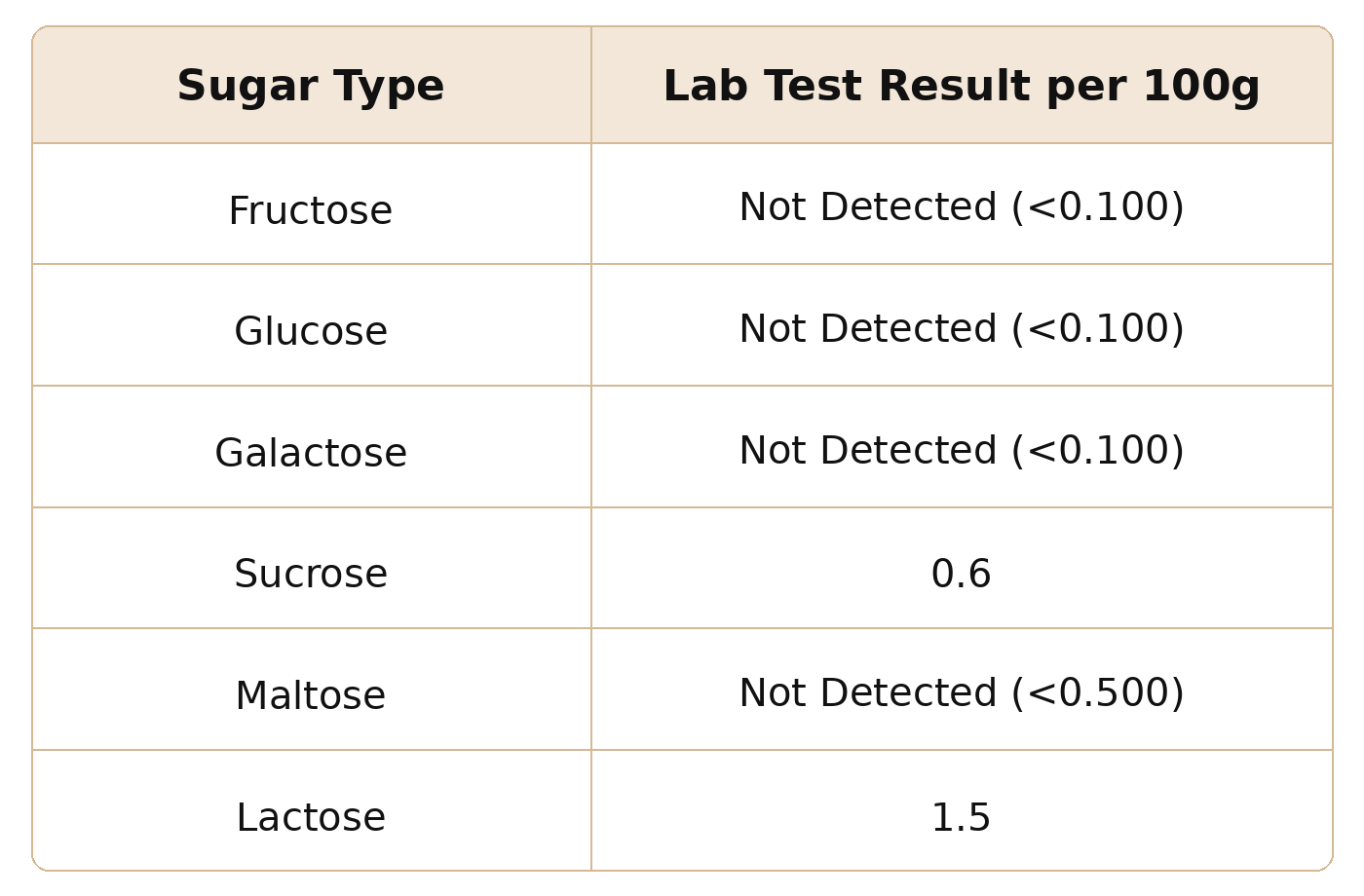The width and height of the screenshot is (1364, 896).
Task: Click (<0.100) in the Fructose row
Action: [1098, 207]
